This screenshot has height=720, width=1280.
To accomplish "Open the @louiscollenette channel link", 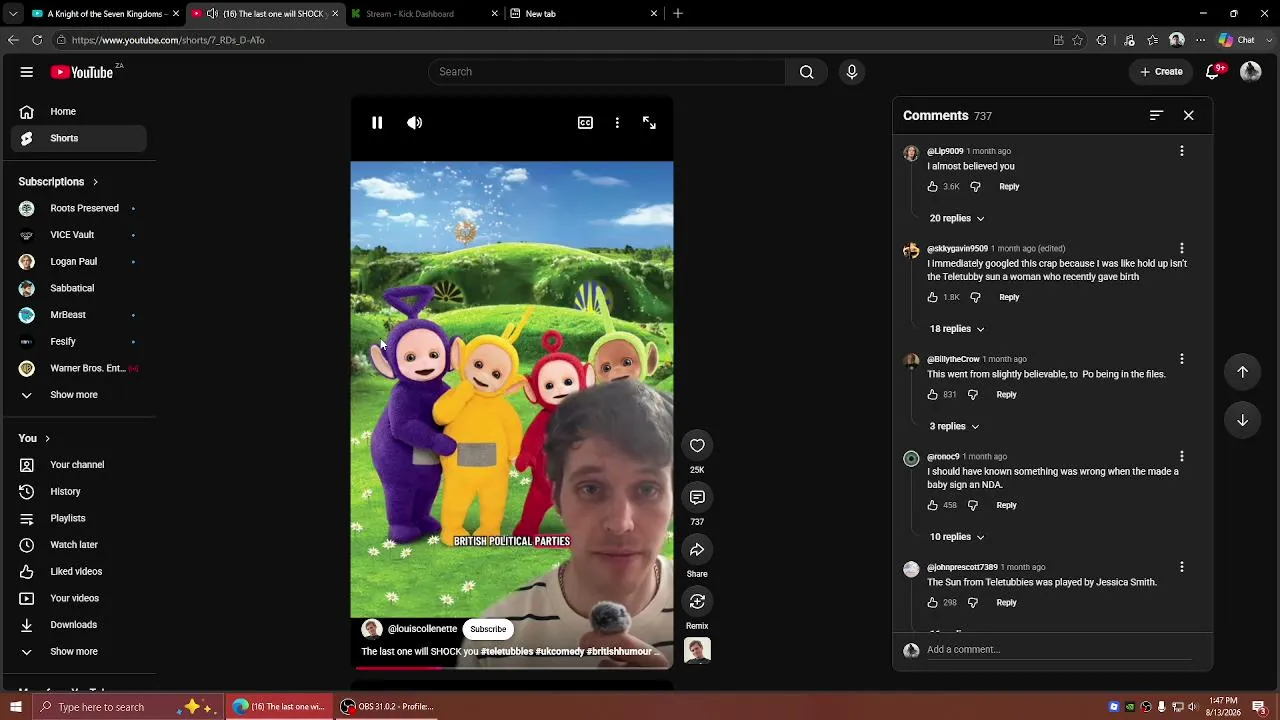I will (x=422, y=629).
